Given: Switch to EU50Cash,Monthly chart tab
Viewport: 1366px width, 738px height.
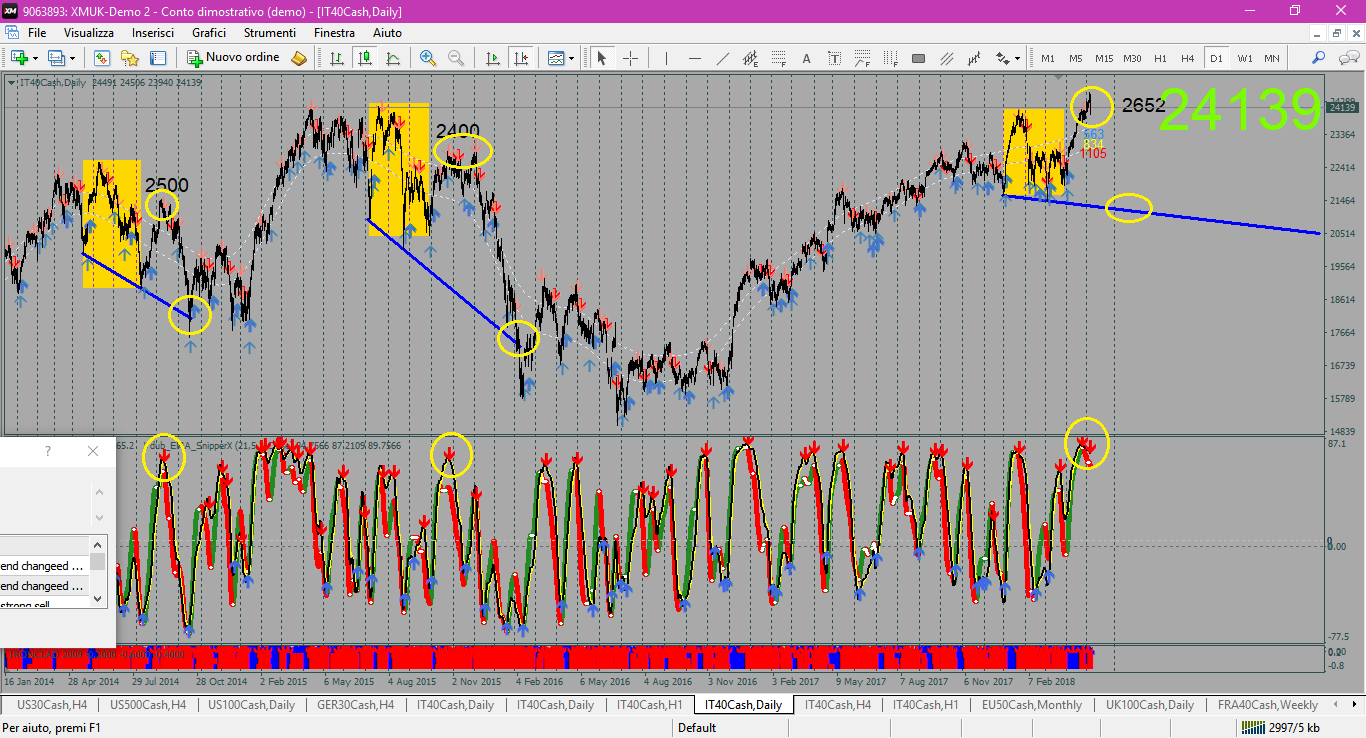Looking at the screenshot, I should (x=1032, y=705).
